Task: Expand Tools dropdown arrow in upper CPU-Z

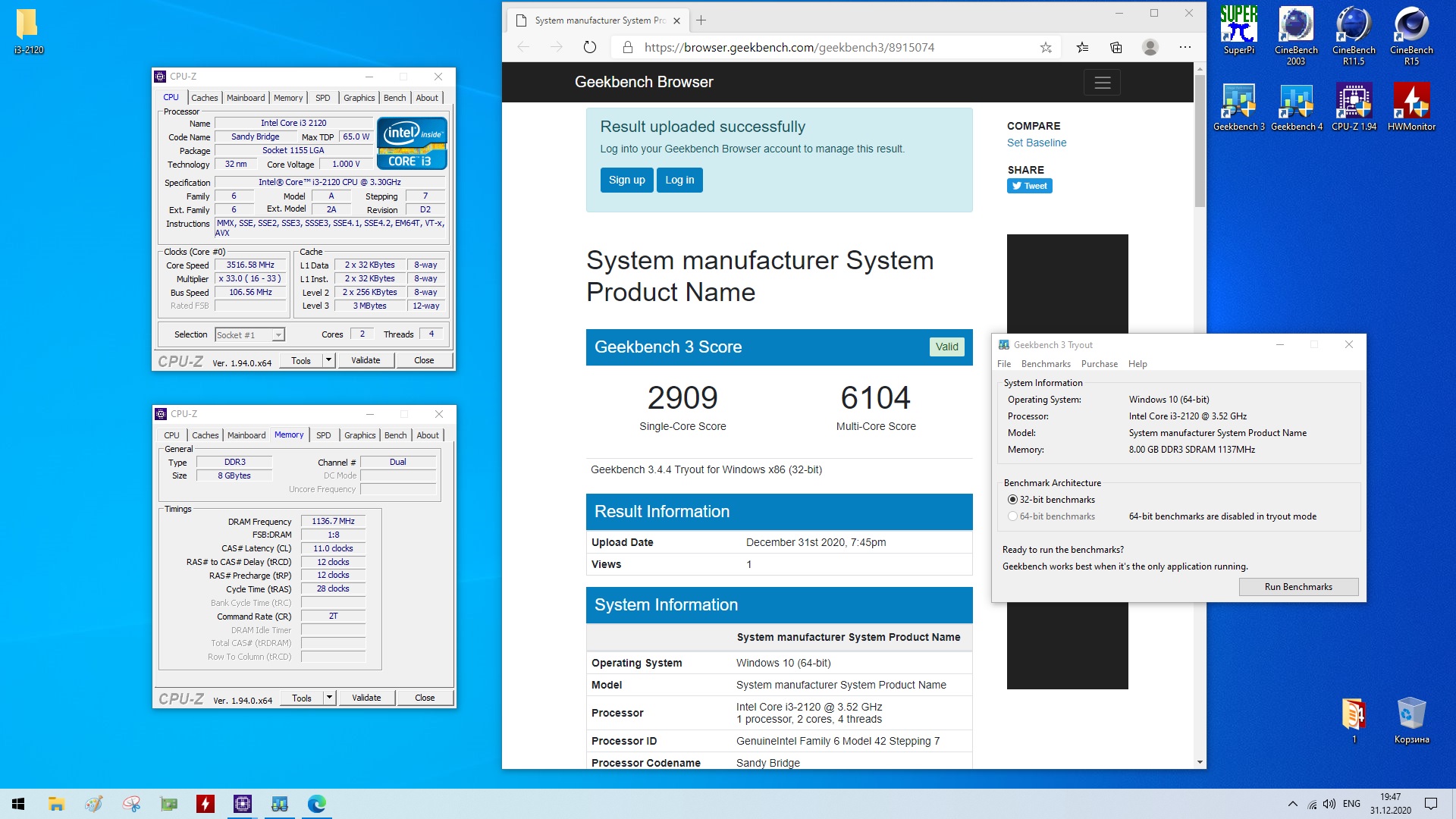Action: [x=329, y=360]
